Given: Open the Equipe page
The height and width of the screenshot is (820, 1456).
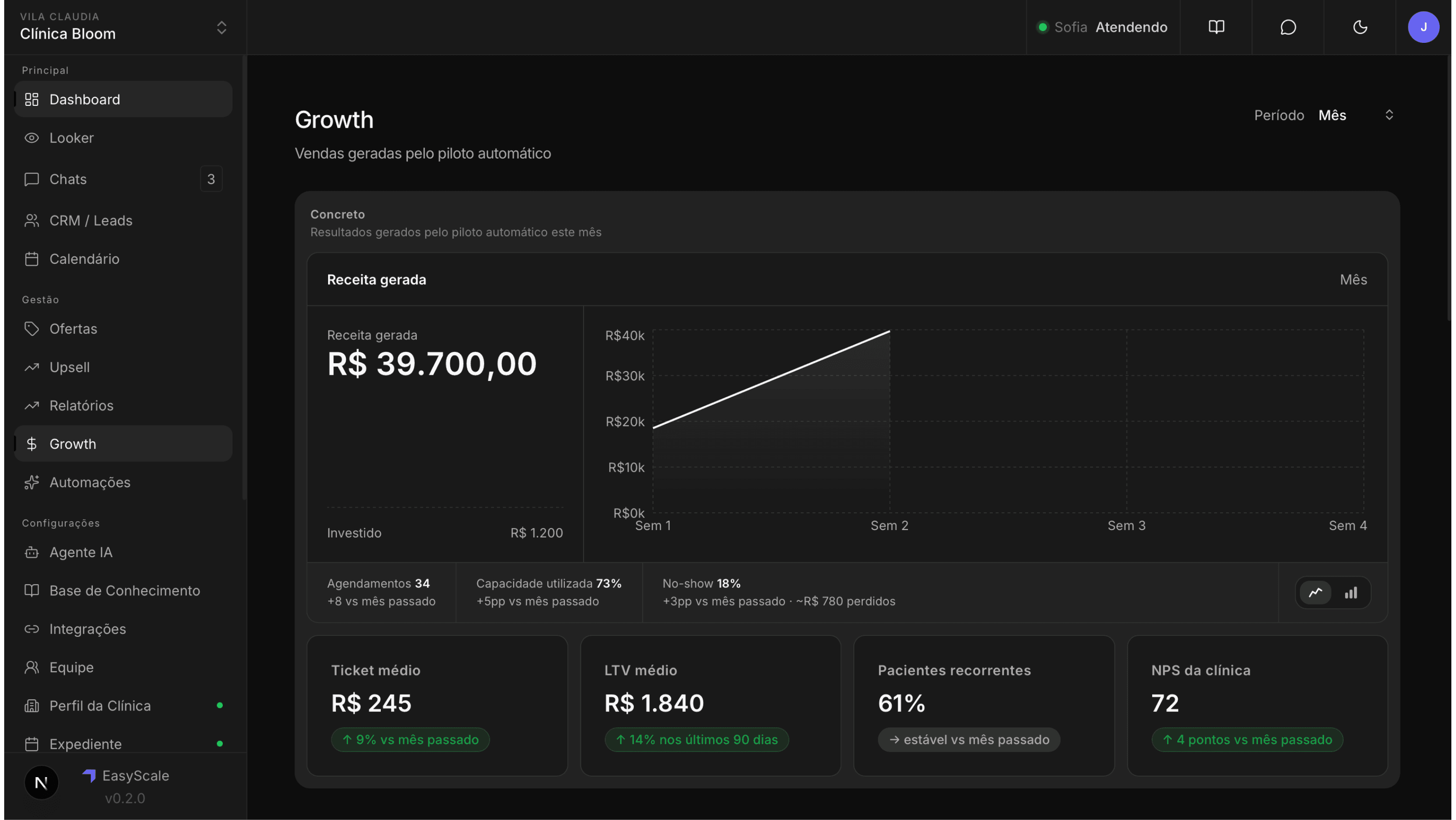Looking at the screenshot, I should 123,667.
